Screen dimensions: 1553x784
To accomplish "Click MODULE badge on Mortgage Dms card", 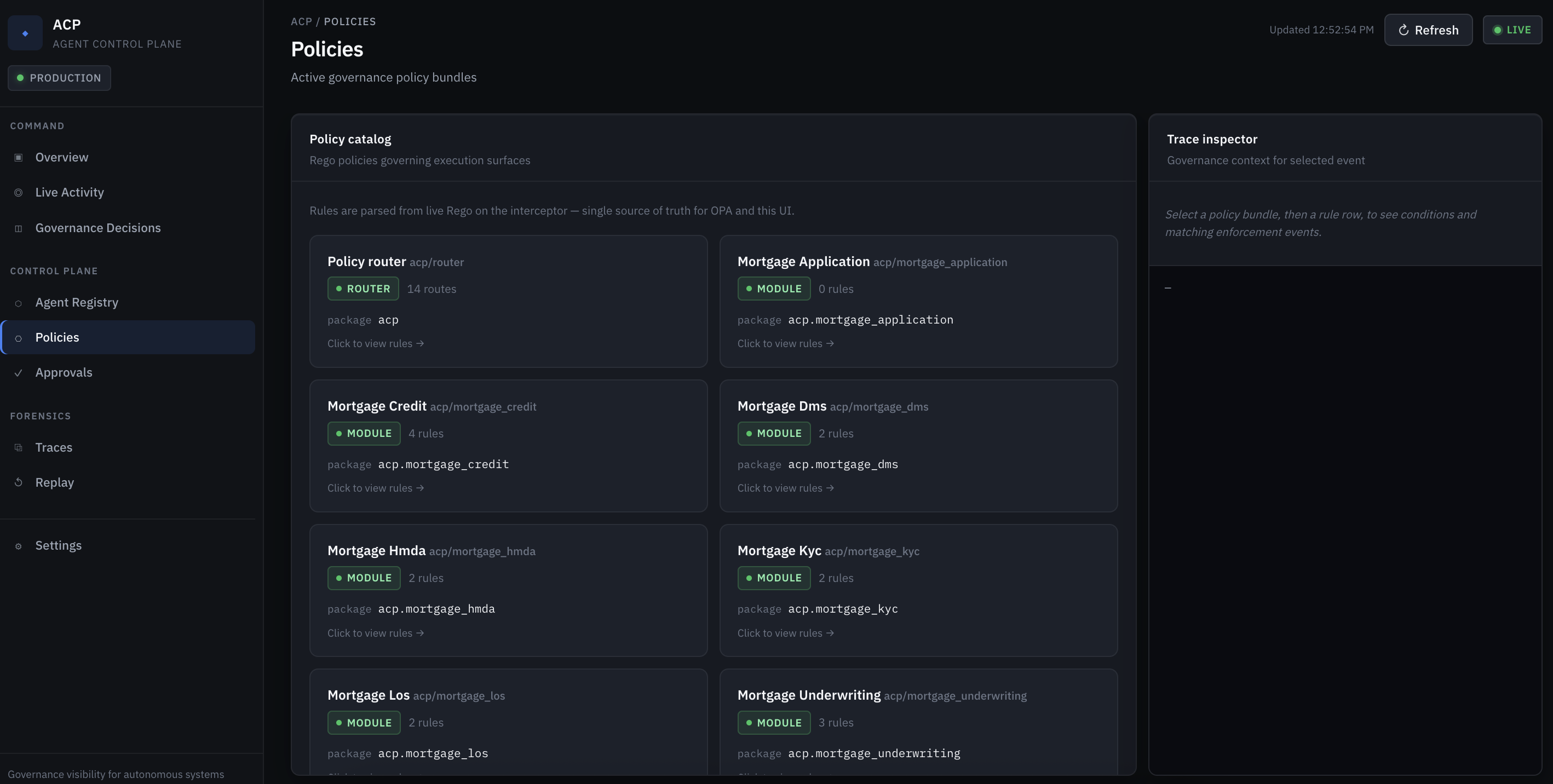I will pyautogui.click(x=773, y=433).
